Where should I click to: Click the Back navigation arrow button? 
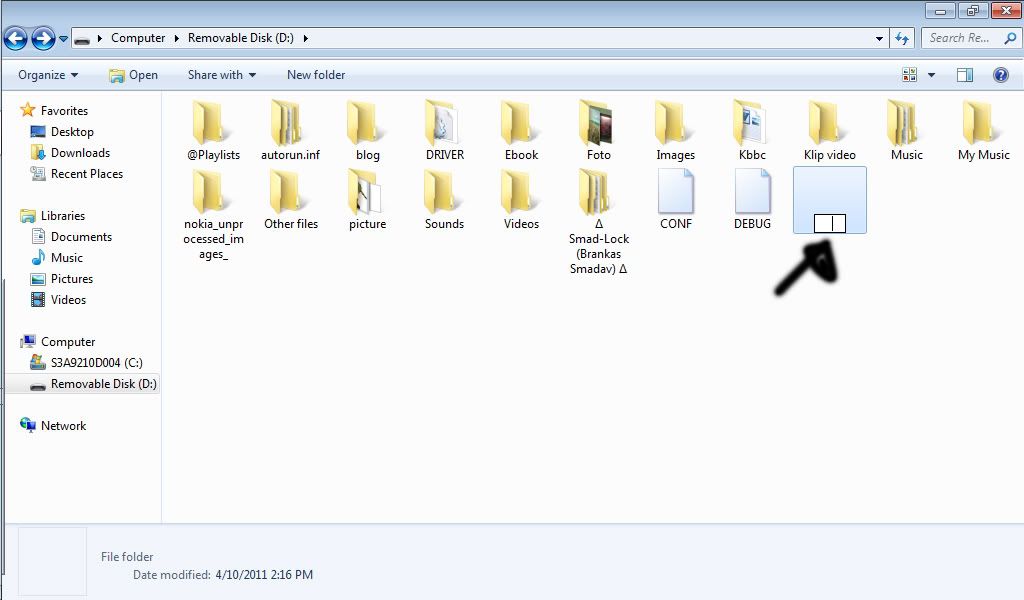(15, 39)
